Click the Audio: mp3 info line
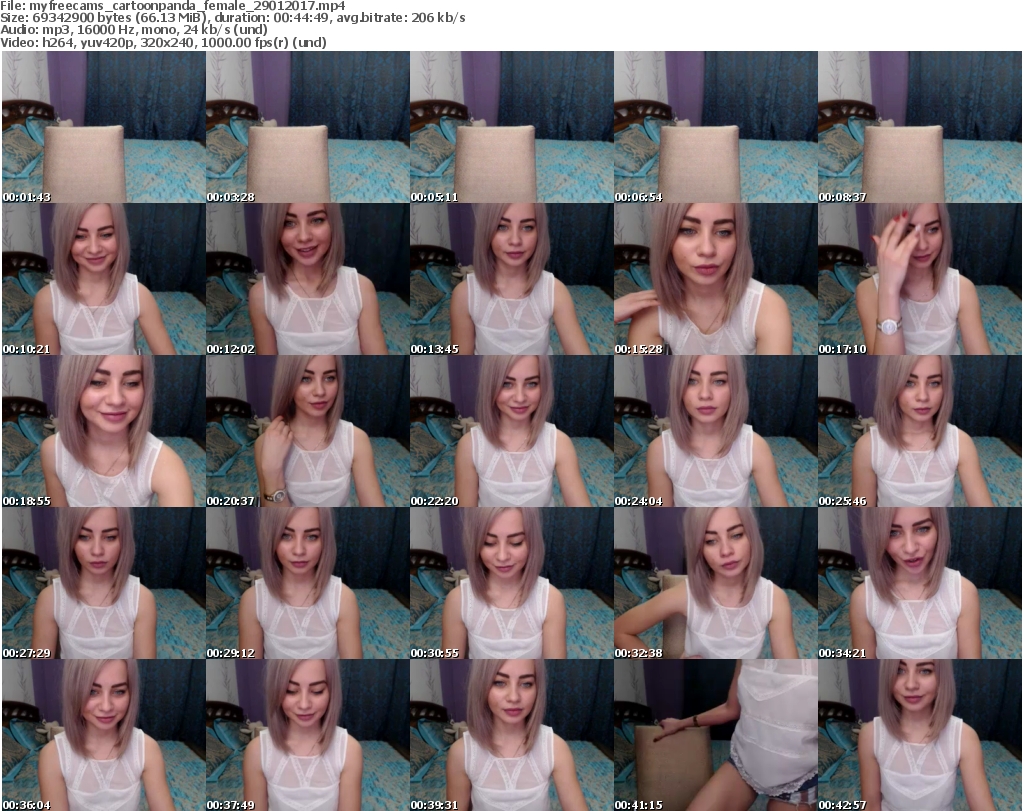The width and height of the screenshot is (1024, 811). [134, 30]
